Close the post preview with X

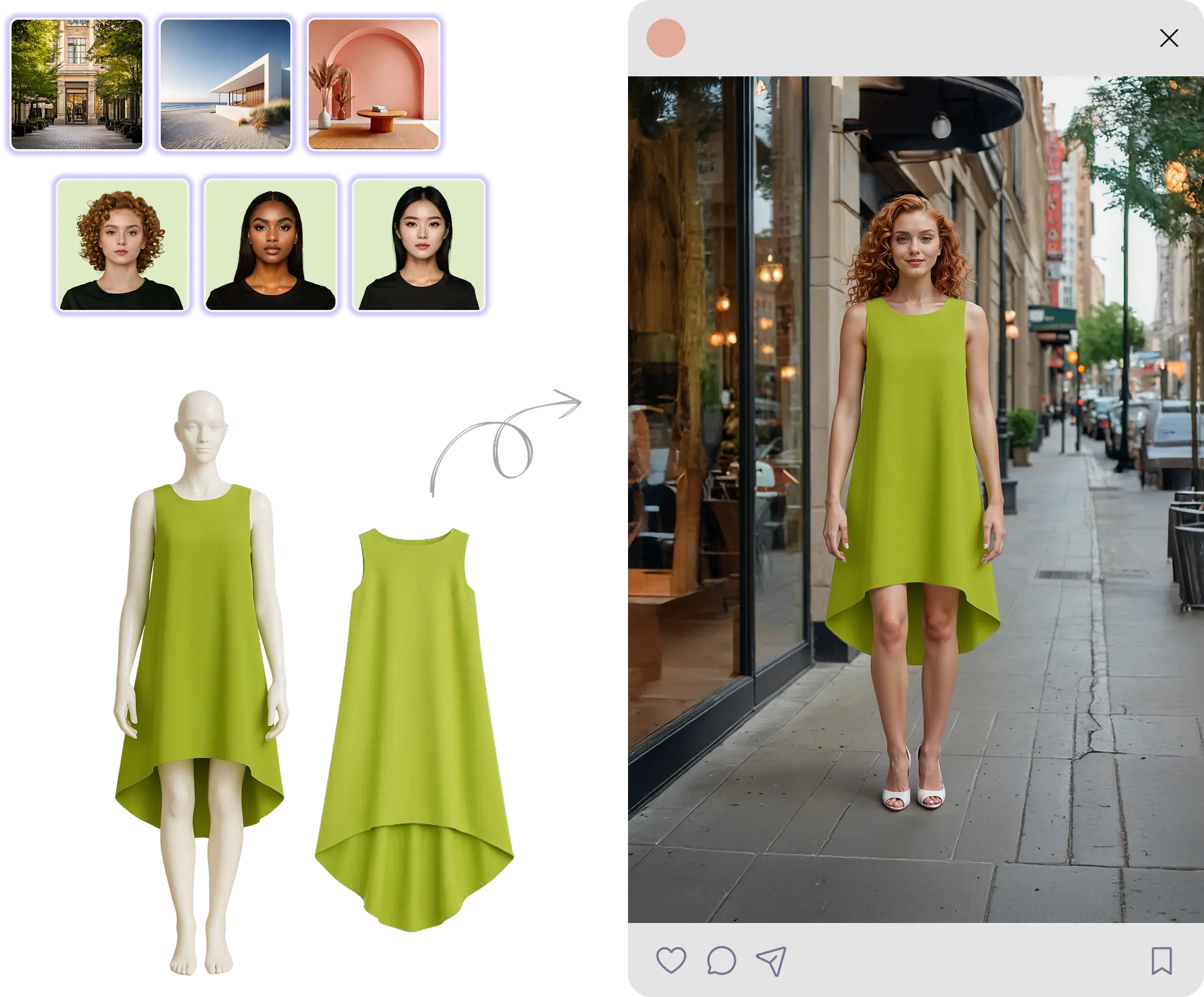click(1169, 38)
